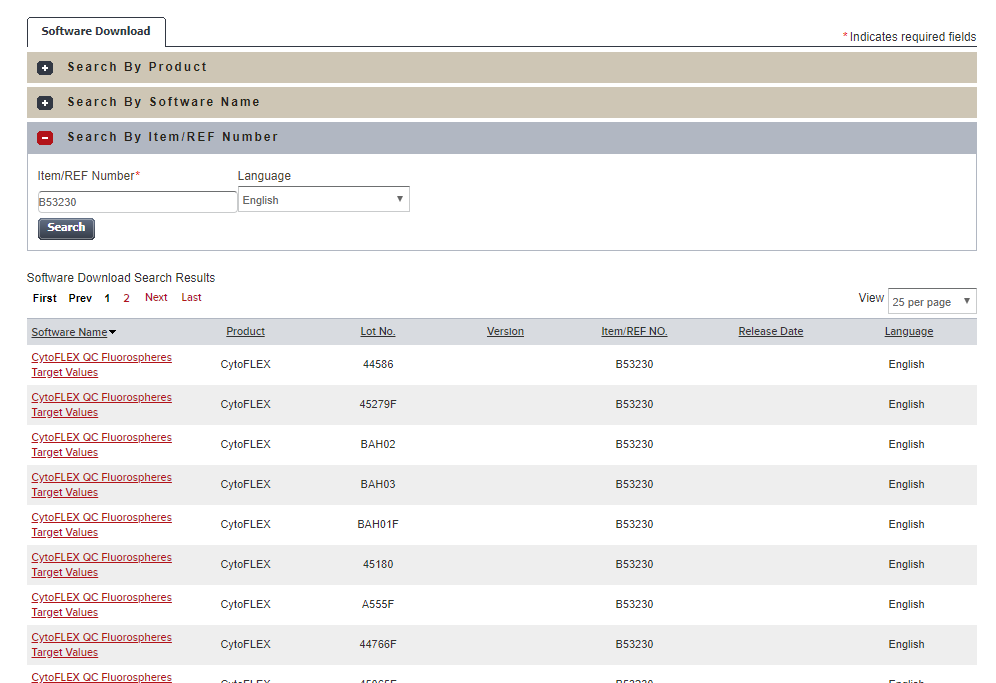Open CytoFLEX QC Fluorospheres link for lot 45180
This screenshot has width=996, height=683.
pos(102,565)
